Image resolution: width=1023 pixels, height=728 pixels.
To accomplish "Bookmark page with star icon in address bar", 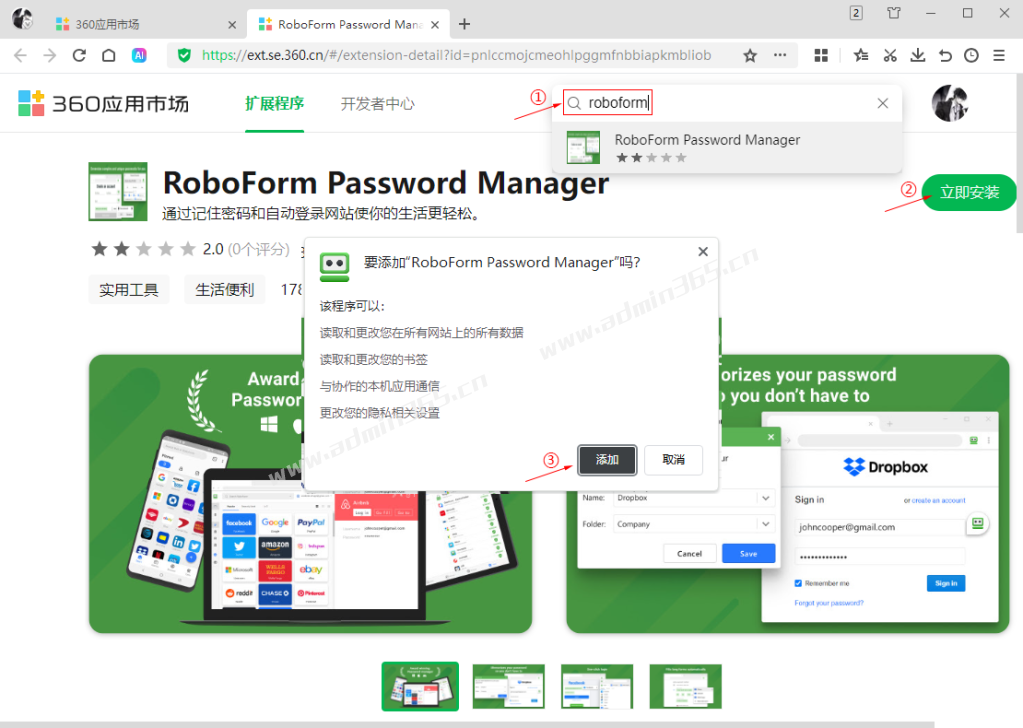I will (x=750, y=55).
